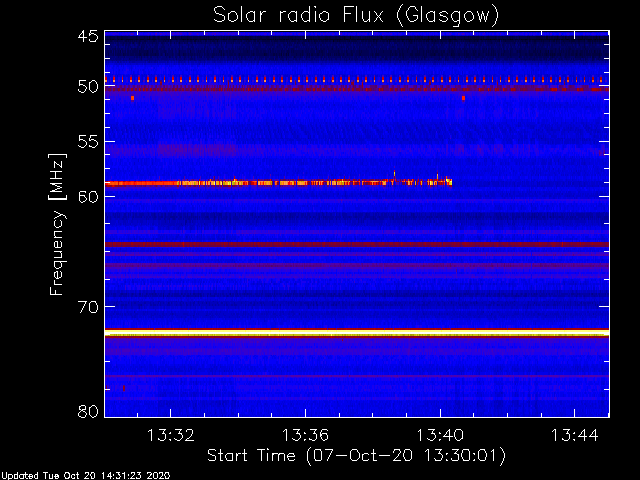Click the 50 frequency tick label
The image size is (640, 480).
88,87
